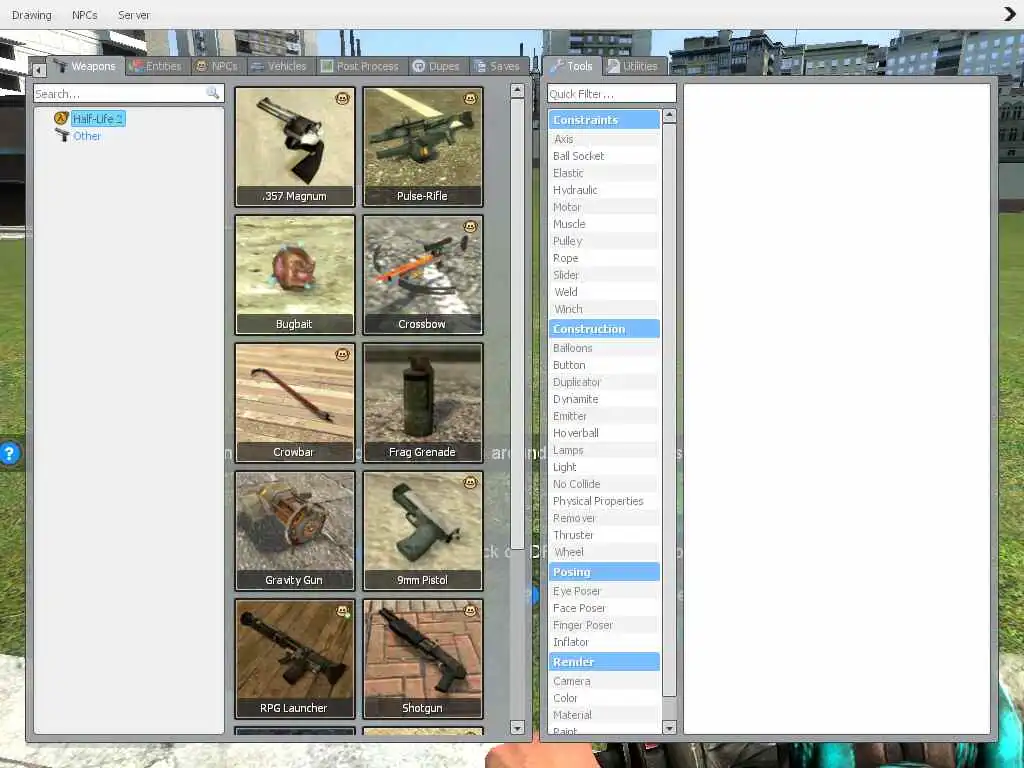1024x768 pixels.
Task: Collapse the Constraints section header
Action: pyautogui.click(x=604, y=120)
